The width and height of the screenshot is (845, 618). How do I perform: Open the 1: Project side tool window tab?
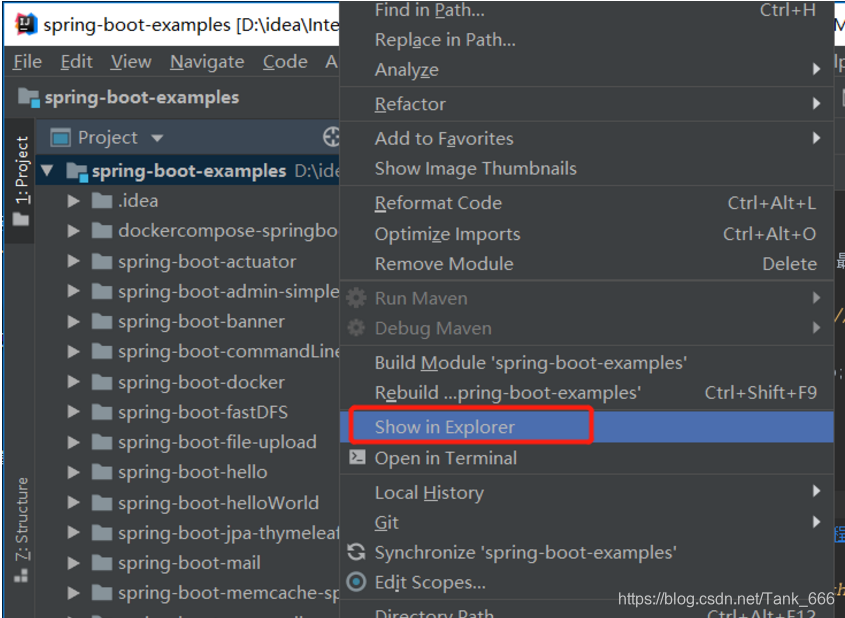click(x=20, y=180)
